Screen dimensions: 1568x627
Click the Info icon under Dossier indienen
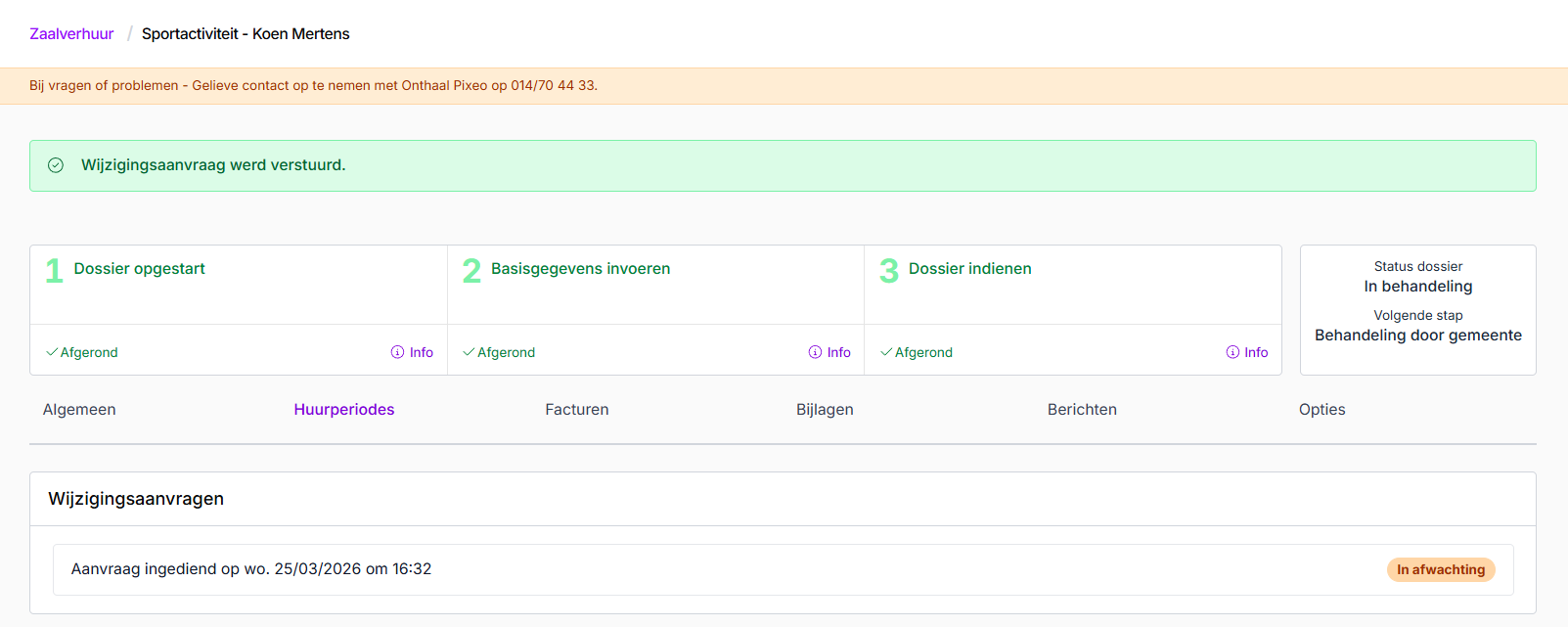1232,352
